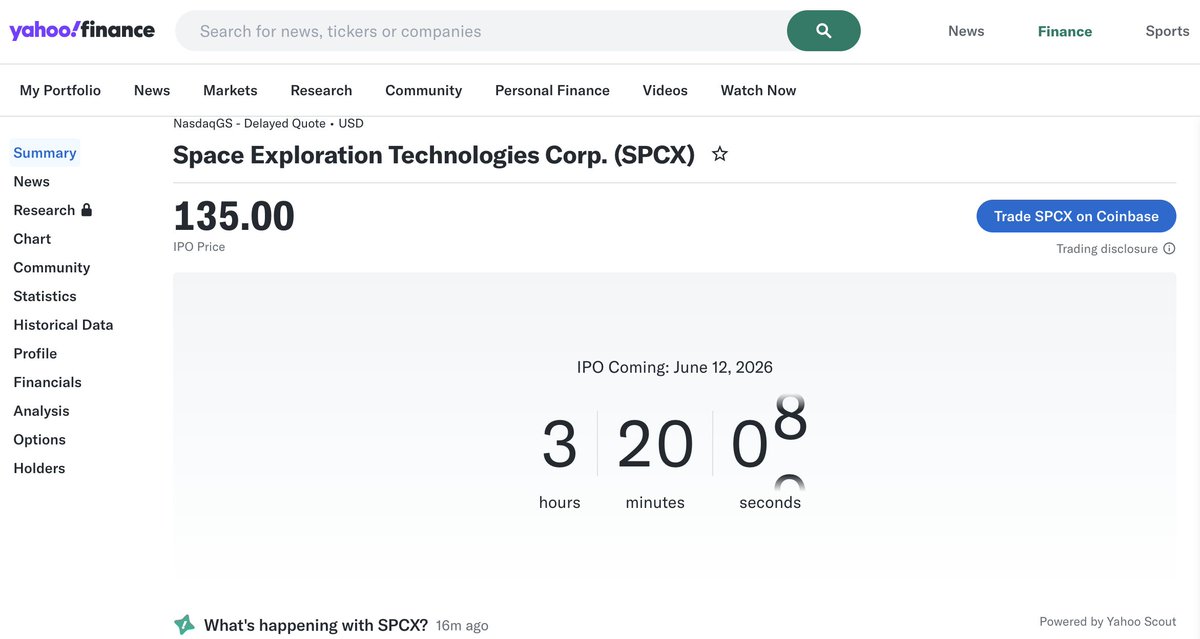
Task: Open News in the navigation bar
Action: (x=152, y=90)
